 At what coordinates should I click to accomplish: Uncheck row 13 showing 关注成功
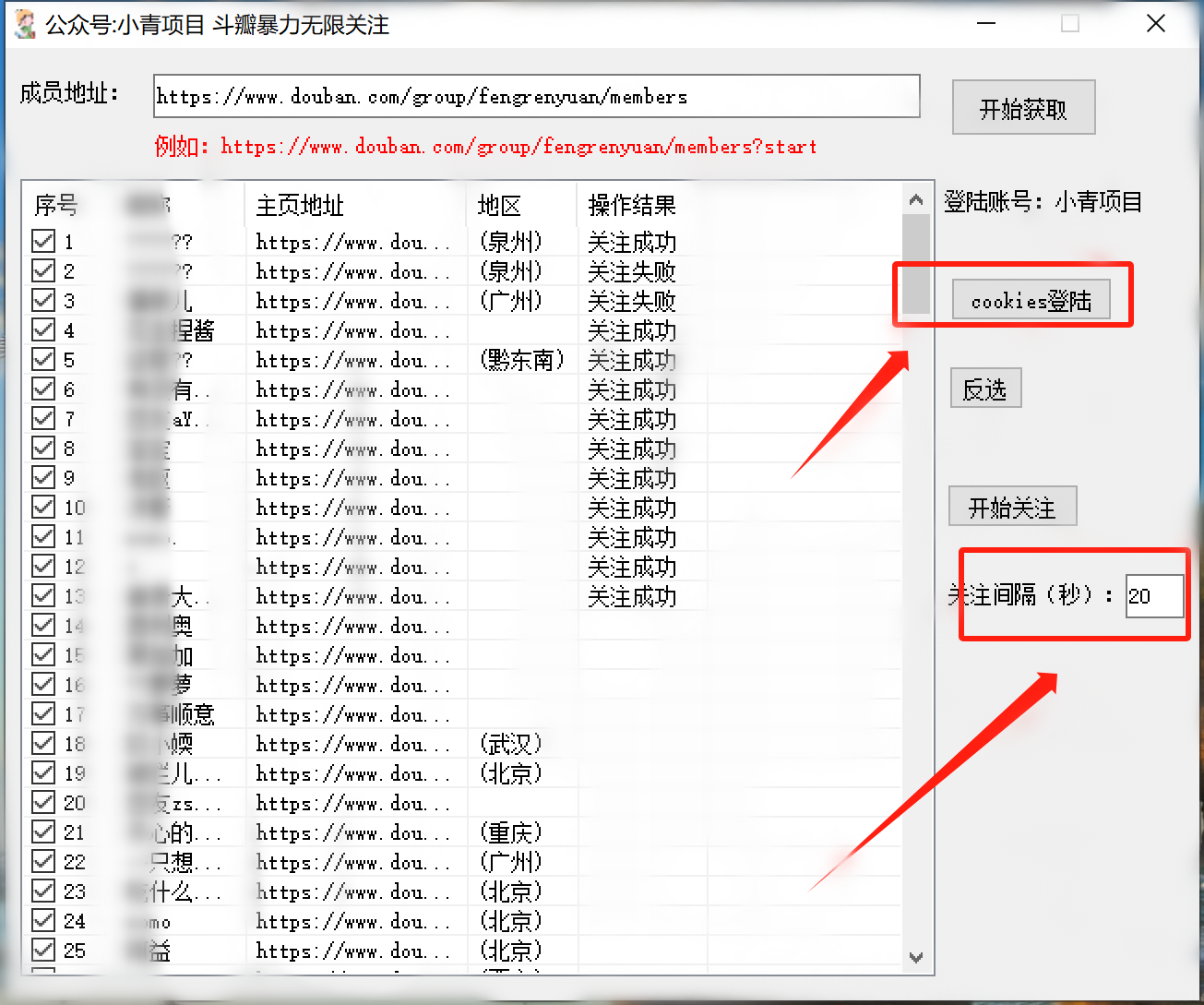click(42, 595)
